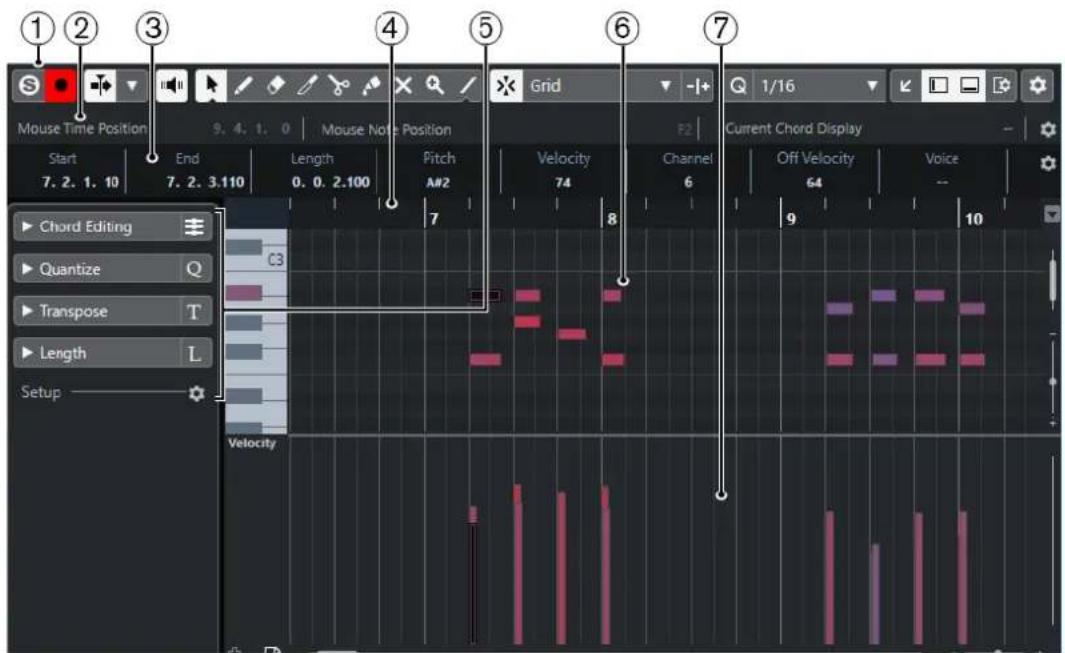Screen dimensions: 1065x653
Task: Click the diagonal arrow icon beside 1/16
Action: tap(905, 86)
